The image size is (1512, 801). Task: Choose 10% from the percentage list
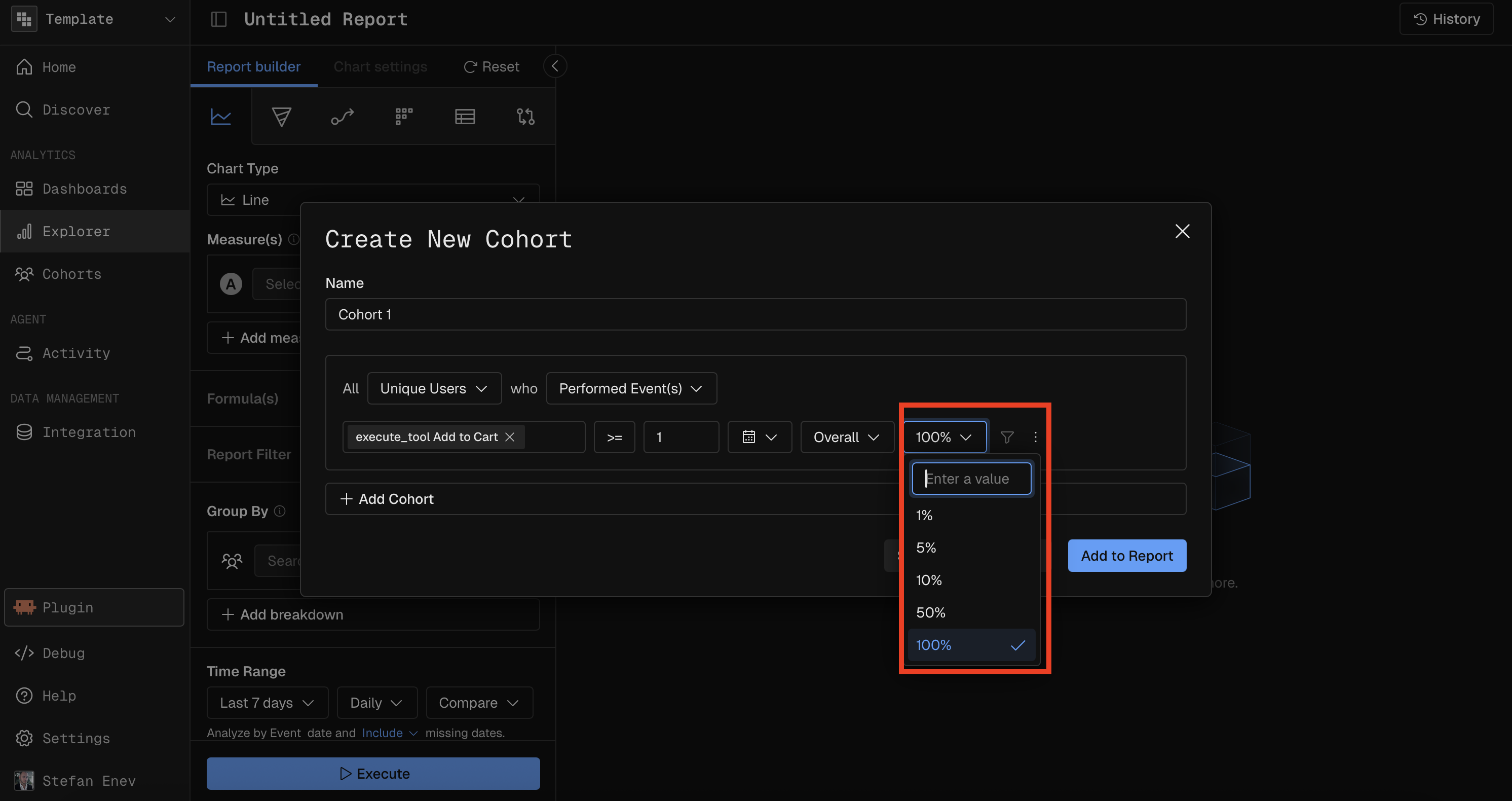[x=971, y=580]
